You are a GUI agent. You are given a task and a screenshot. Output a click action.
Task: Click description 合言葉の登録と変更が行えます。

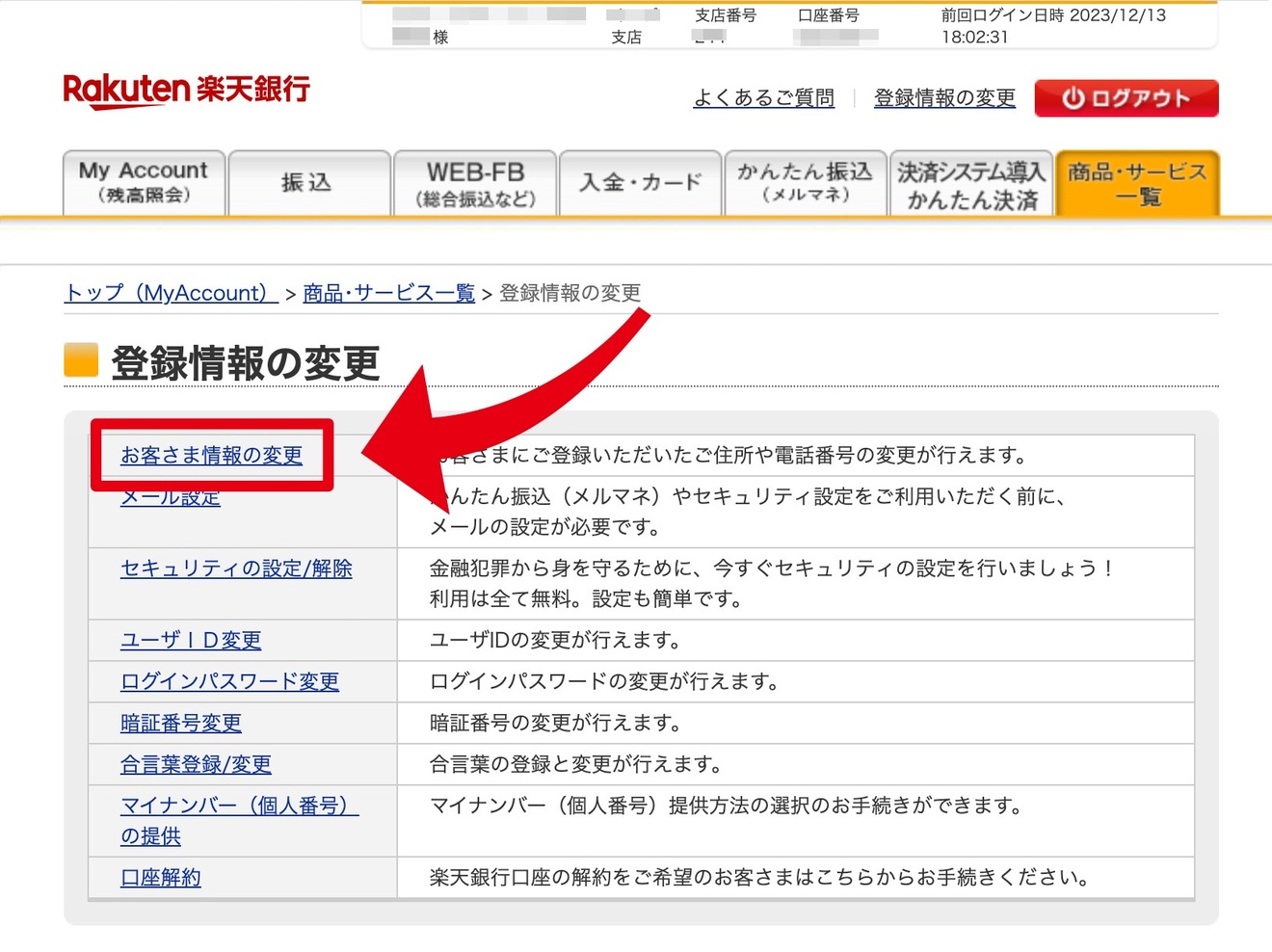click(575, 765)
